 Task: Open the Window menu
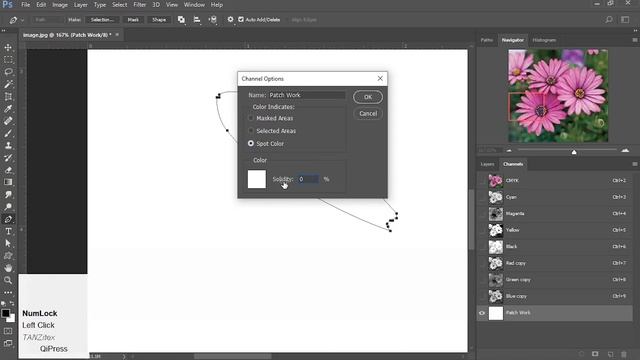(194, 5)
